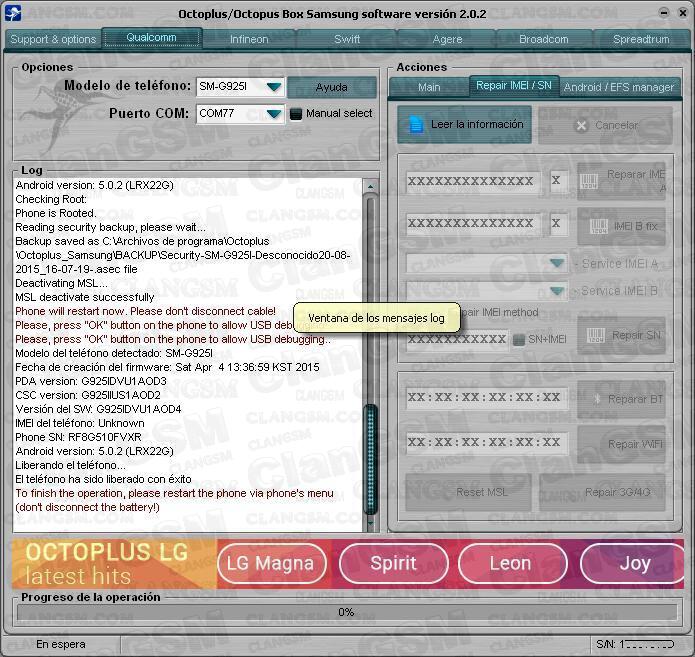Click log line 'Phone is Rooted.'
The height and width of the screenshot is (657, 695).
pos(56,213)
